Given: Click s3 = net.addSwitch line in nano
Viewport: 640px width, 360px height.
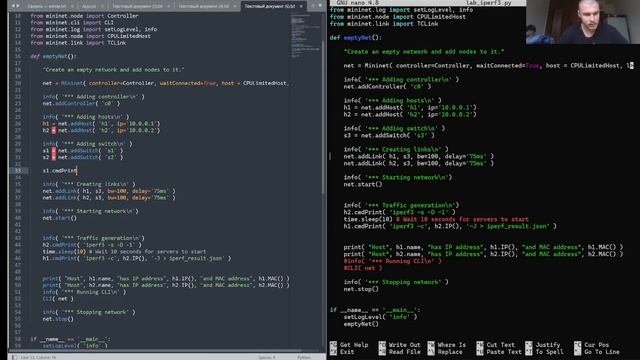Looking at the screenshot, I should [389, 136].
